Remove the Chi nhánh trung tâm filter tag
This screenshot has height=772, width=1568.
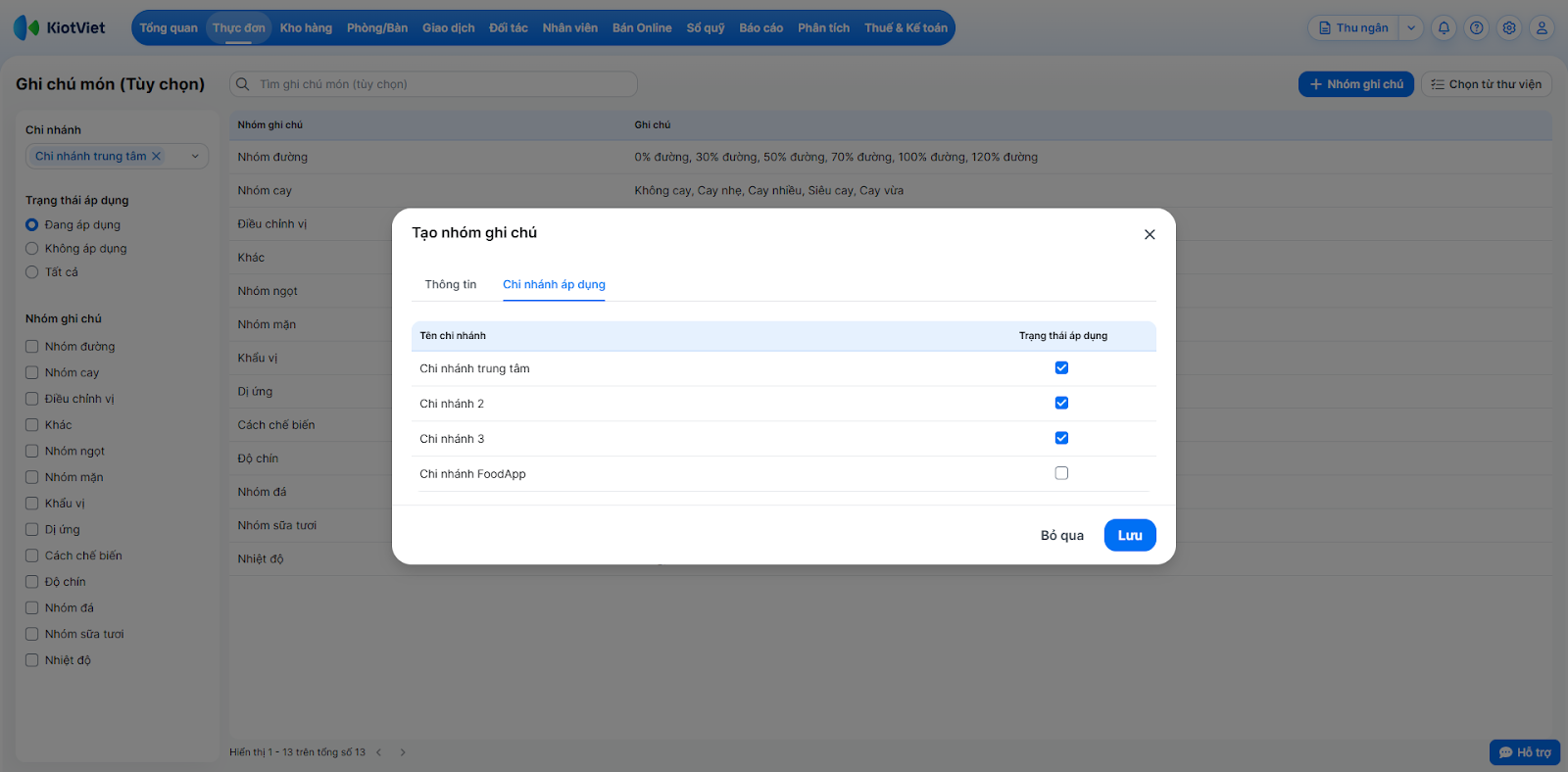(x=156, y=156)
